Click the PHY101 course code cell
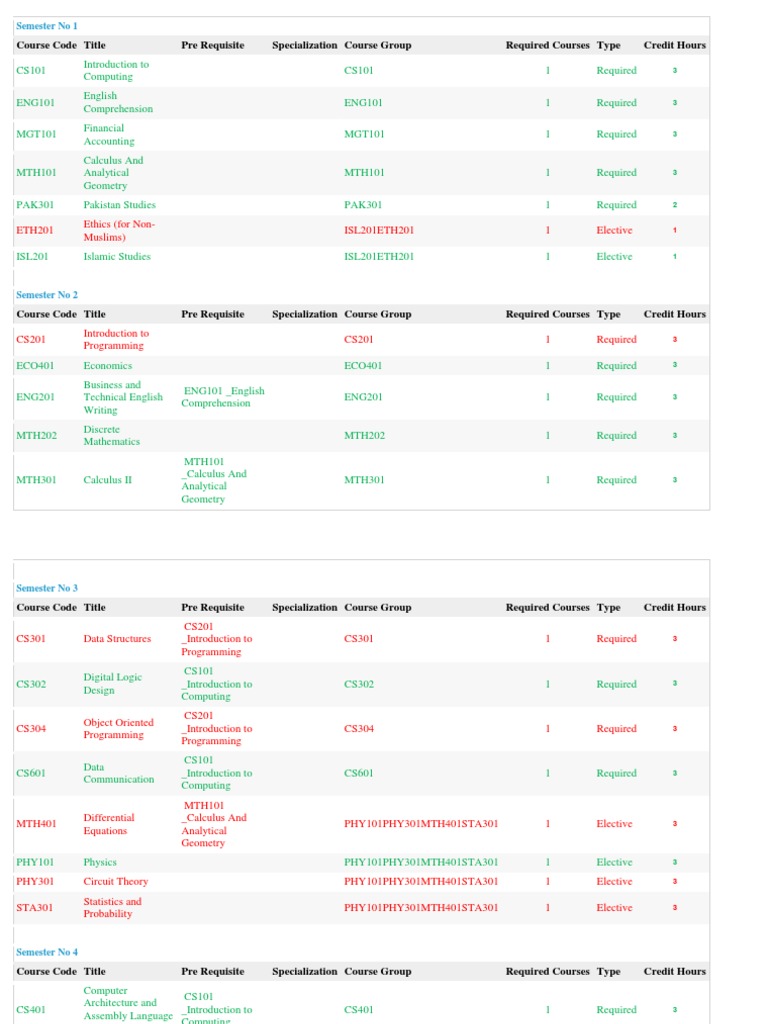Screen dimensions: 768x1024 (35, 863)
